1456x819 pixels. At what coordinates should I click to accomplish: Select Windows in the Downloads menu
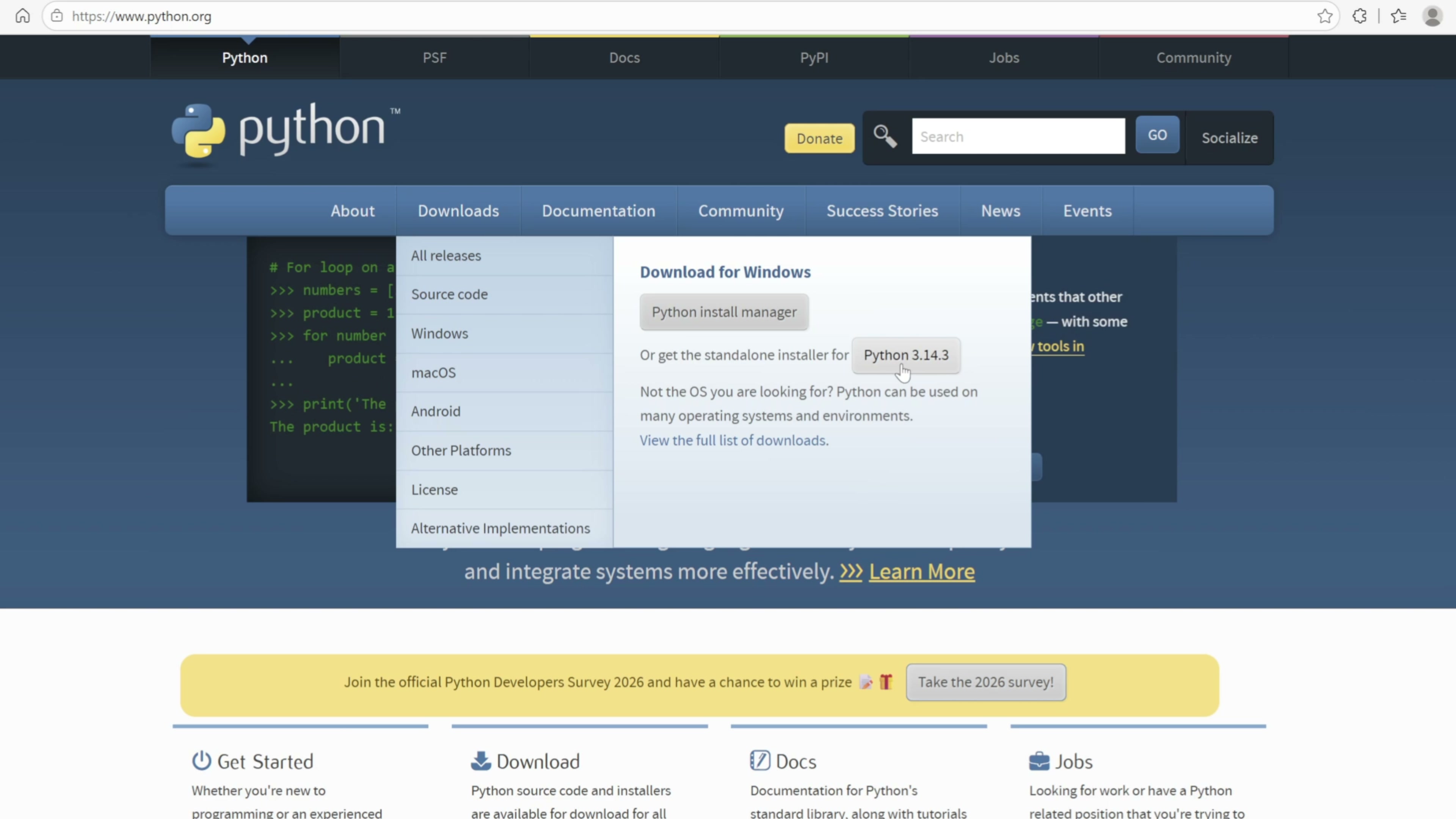click(440, 334)
